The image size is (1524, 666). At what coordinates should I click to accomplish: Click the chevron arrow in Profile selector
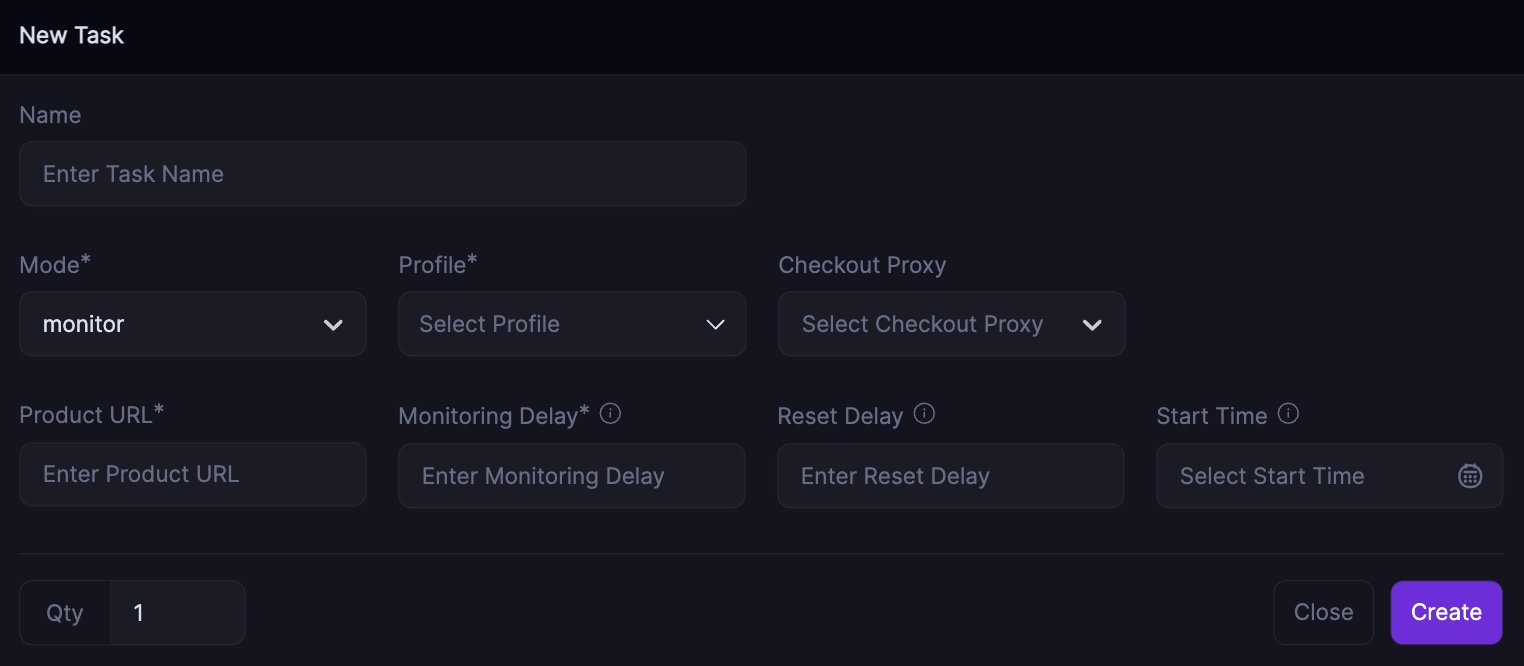point(715,325)
